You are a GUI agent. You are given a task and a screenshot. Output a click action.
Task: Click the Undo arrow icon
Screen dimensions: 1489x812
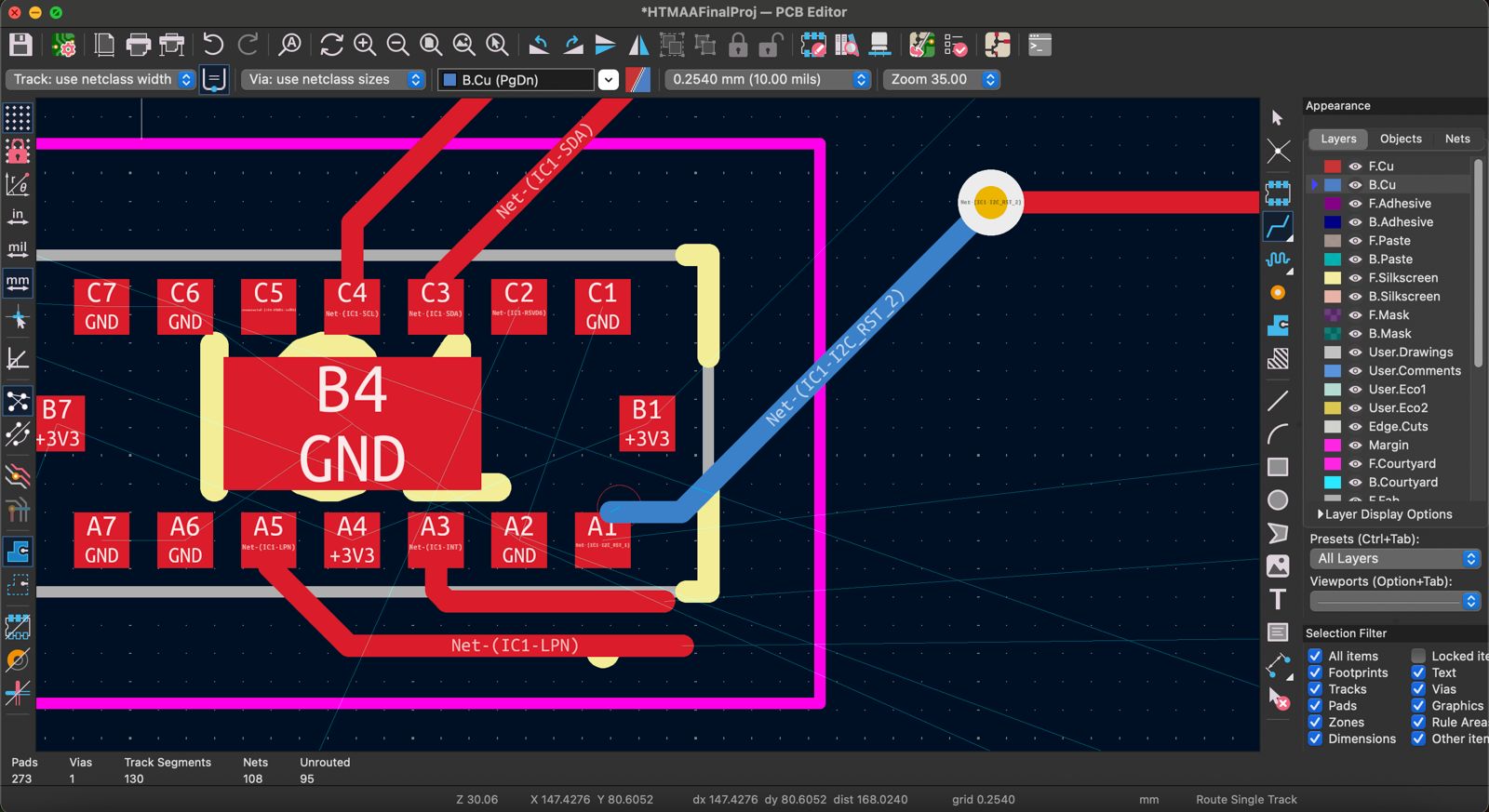pyautogui.click(x=213, y=45)
